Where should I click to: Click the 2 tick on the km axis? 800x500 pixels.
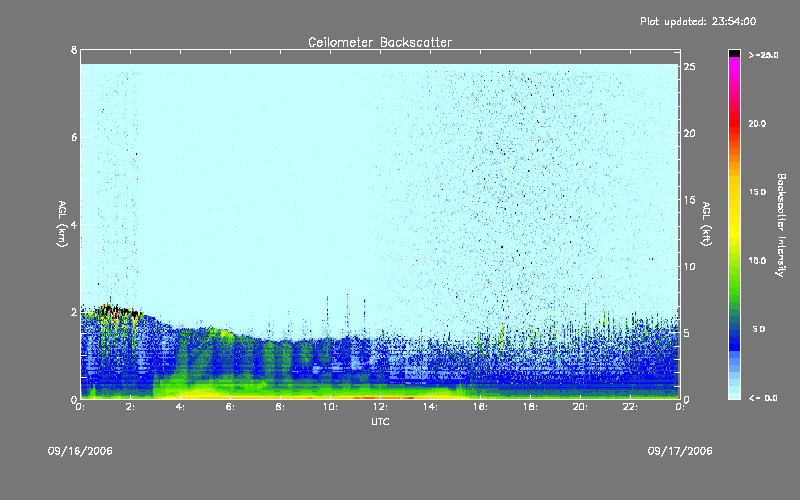(x=74, y=312)
